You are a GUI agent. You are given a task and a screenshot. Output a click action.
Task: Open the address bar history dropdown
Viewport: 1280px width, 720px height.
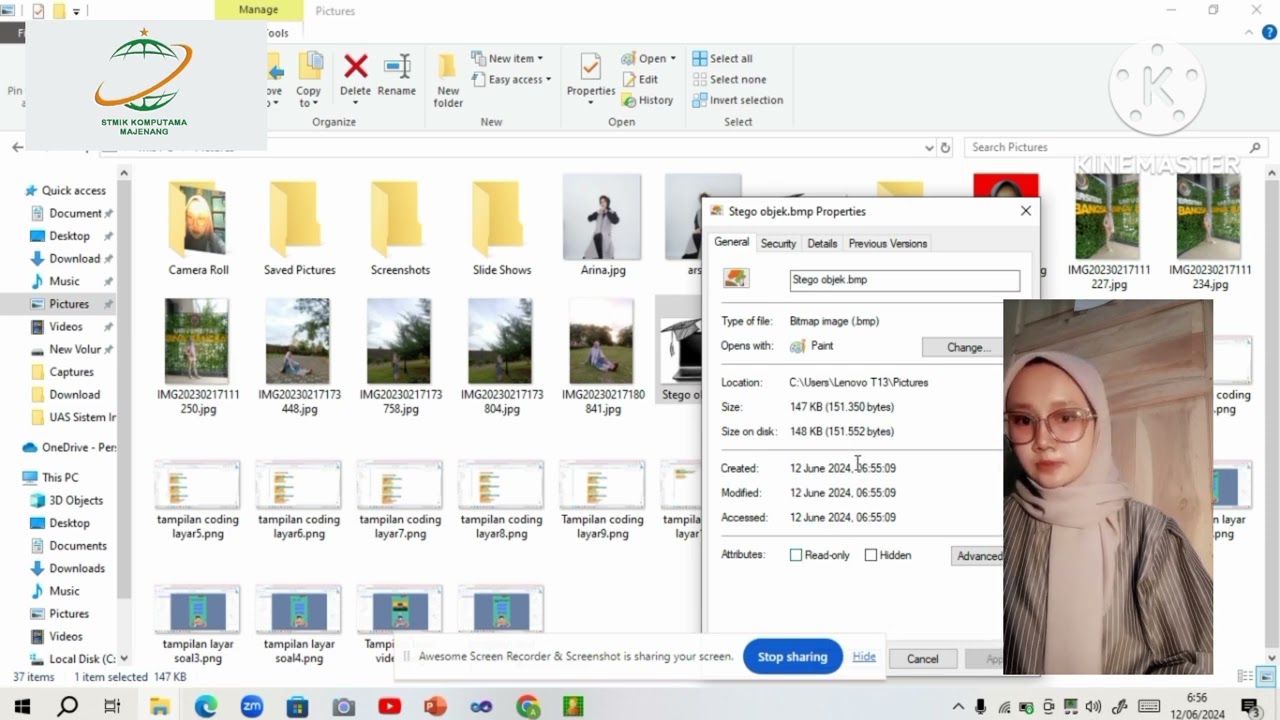click(929, 147)
